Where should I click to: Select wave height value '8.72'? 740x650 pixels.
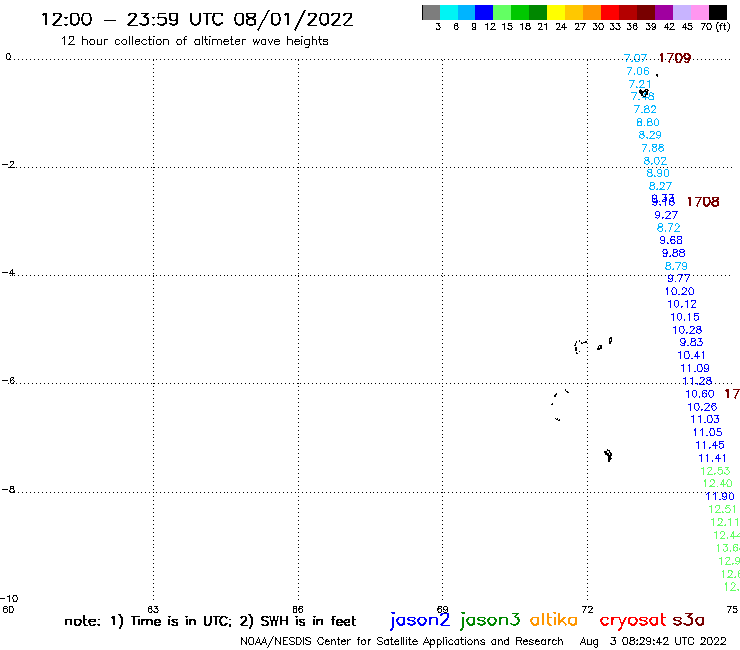pyautogui.click(x=669, y=228)
